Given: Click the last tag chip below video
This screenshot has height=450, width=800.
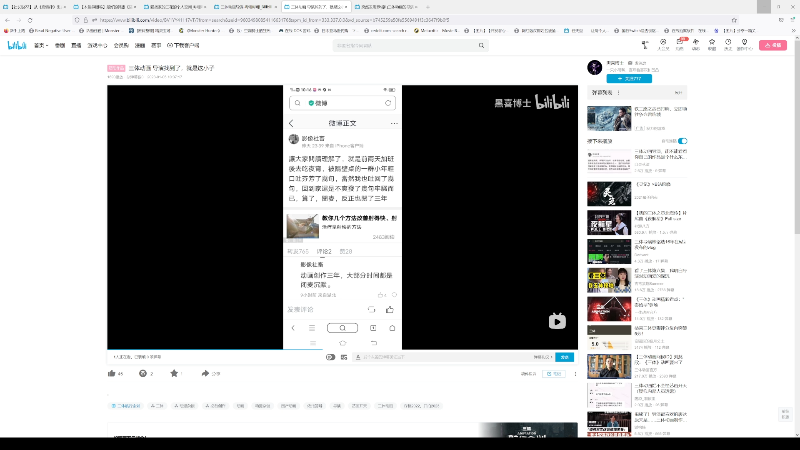Looking at the screenshot, I should pos(421,406).
